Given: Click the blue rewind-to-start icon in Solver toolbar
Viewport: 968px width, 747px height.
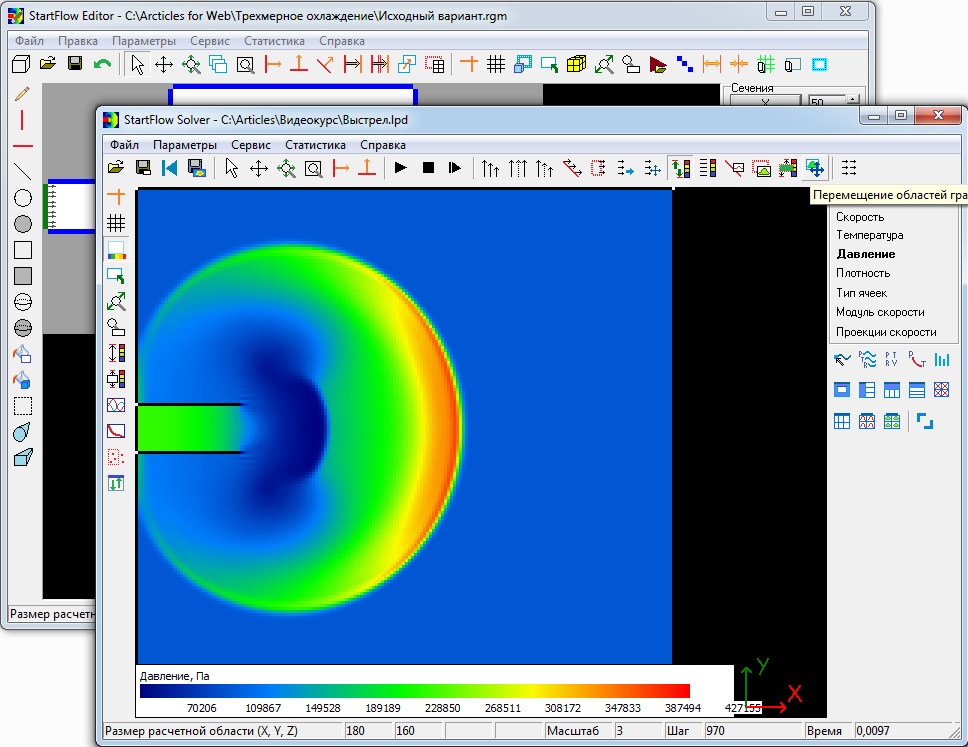Looking at the screenshot, I should [x=170, y=167].
